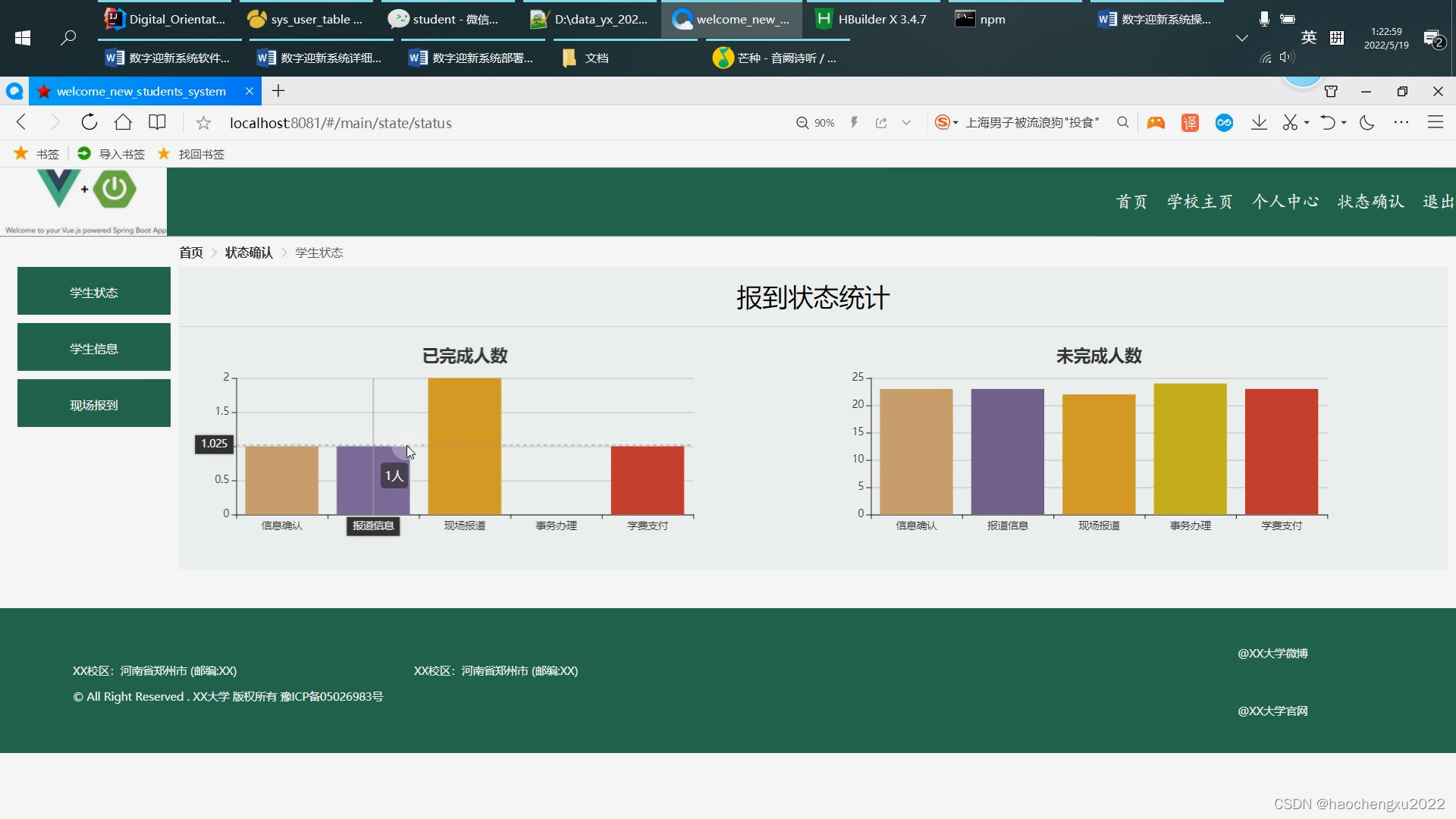This screenshot has height=819, width=1456.
Task: Open the Windows taskbar search
Action: tap(68, 38)
